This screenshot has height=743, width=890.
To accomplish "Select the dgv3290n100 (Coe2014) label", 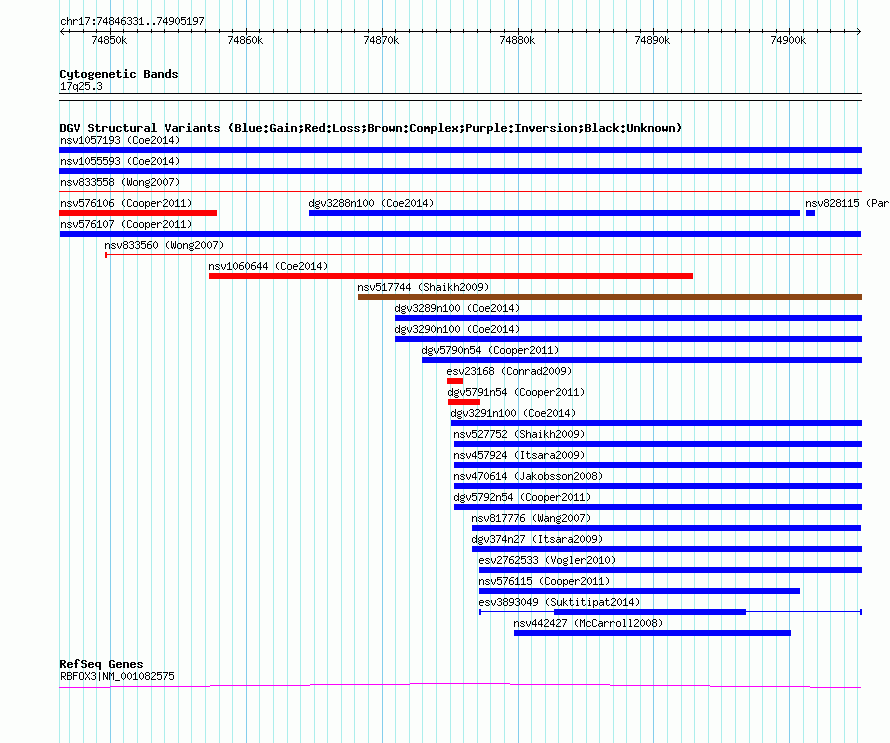I will 457,329.
